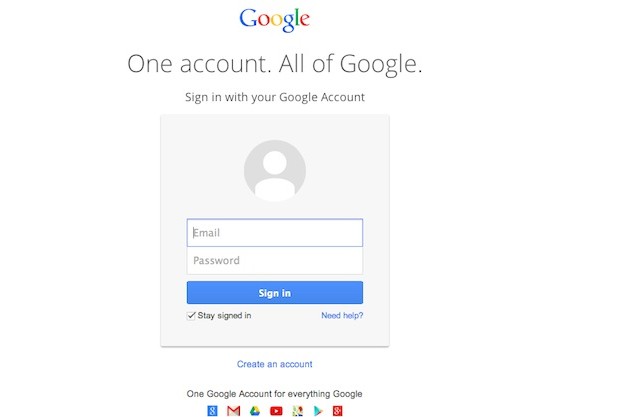This screenshot has width=631, height=417.
Task: Click the Google Search icon below the form
Action: (x=213, y=411)
